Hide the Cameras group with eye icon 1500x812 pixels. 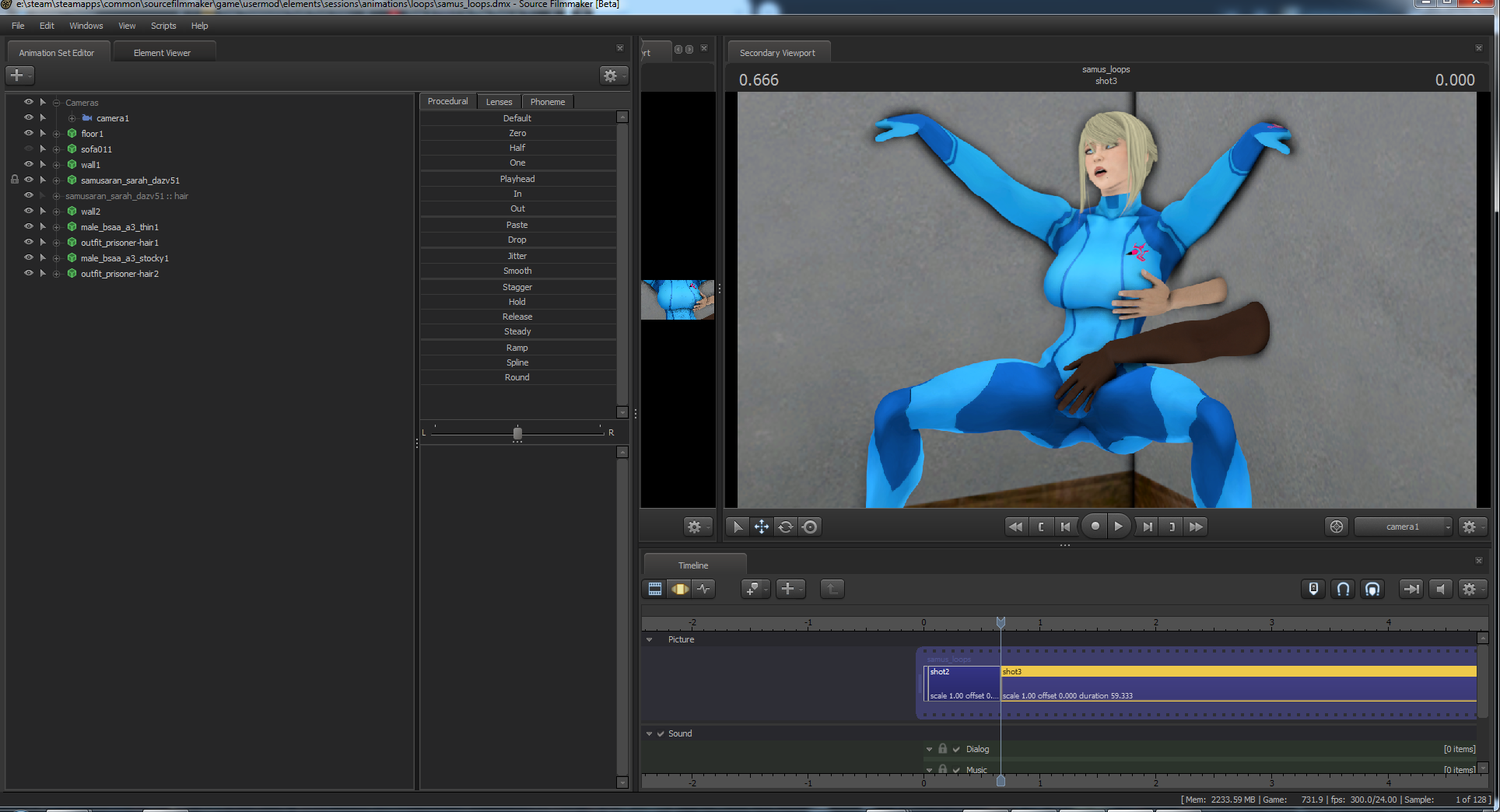click(x=29, y=102)
